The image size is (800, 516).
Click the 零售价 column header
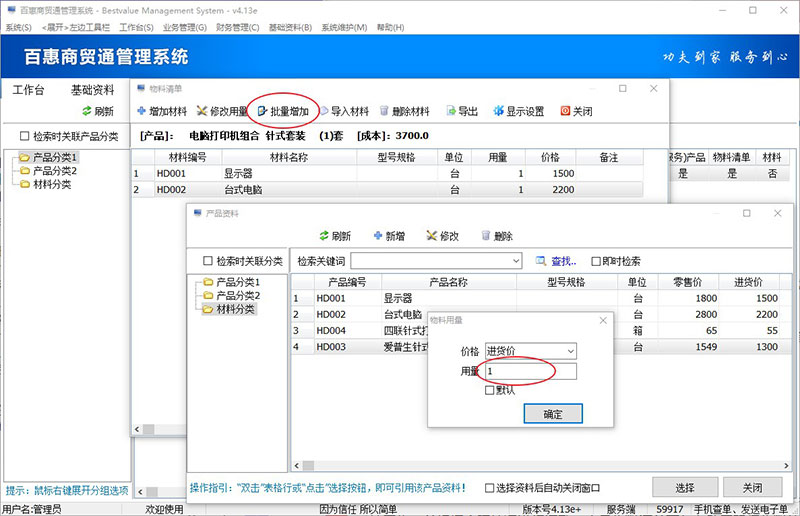coord(688,282)
